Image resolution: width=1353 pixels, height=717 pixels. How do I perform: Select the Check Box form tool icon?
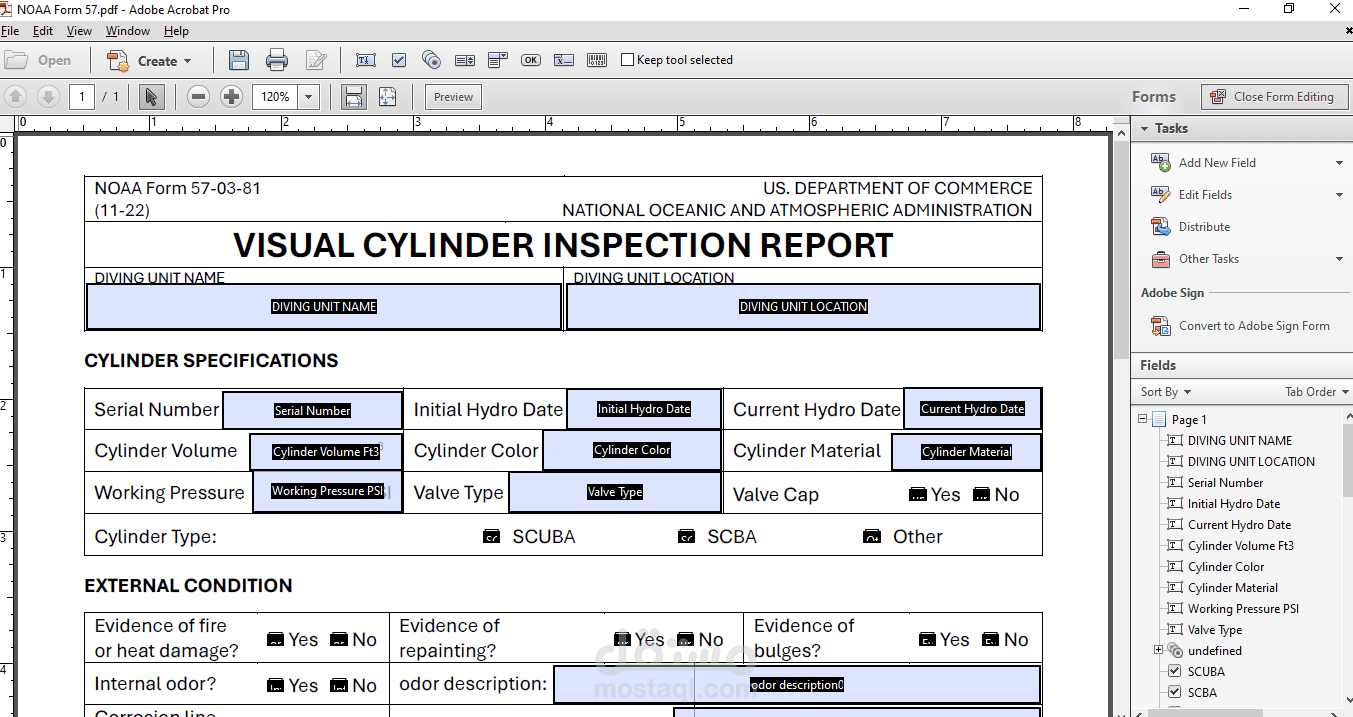point(399,60)
